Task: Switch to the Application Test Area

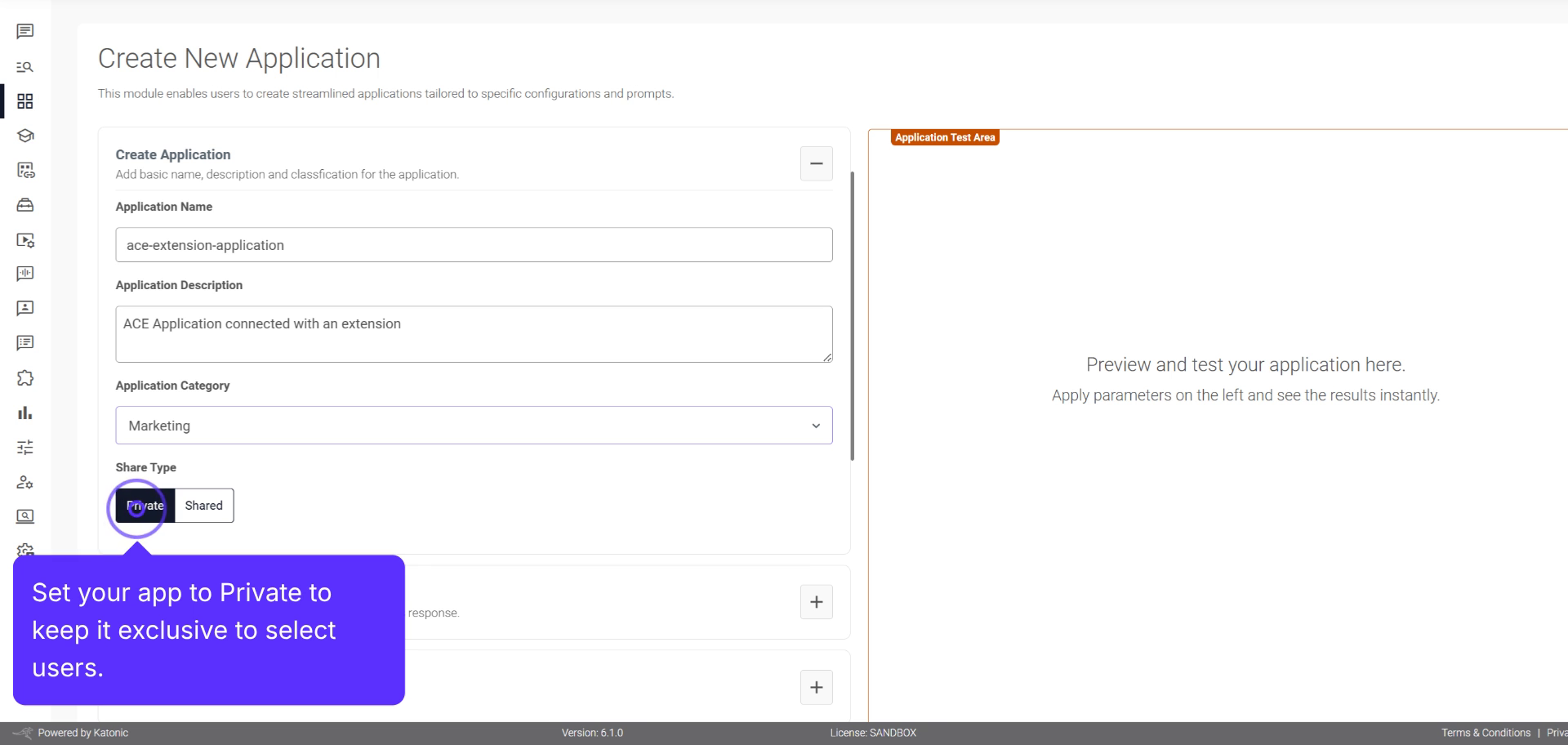Action: click(944, 137)
